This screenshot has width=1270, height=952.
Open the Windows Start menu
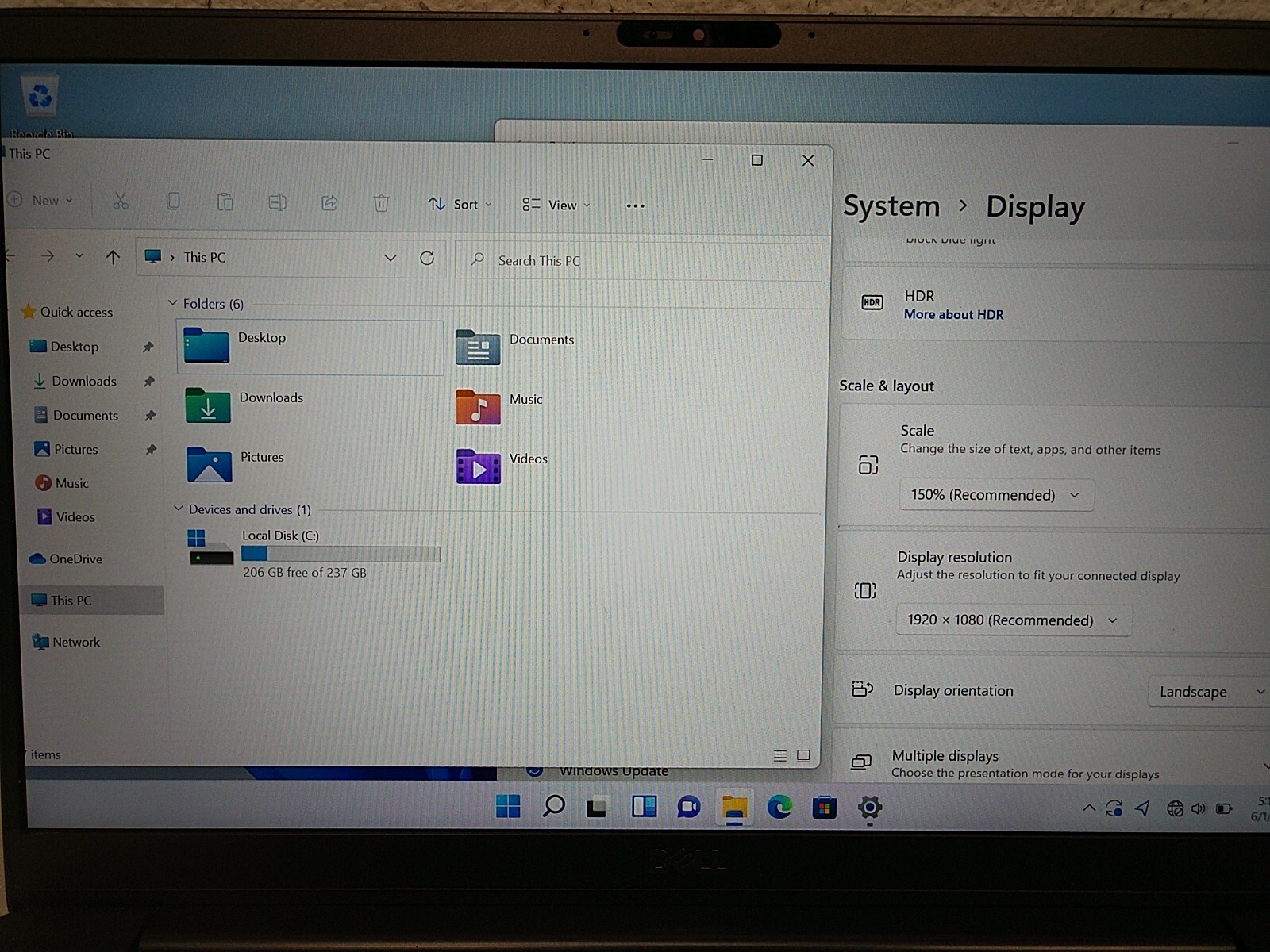508,807
